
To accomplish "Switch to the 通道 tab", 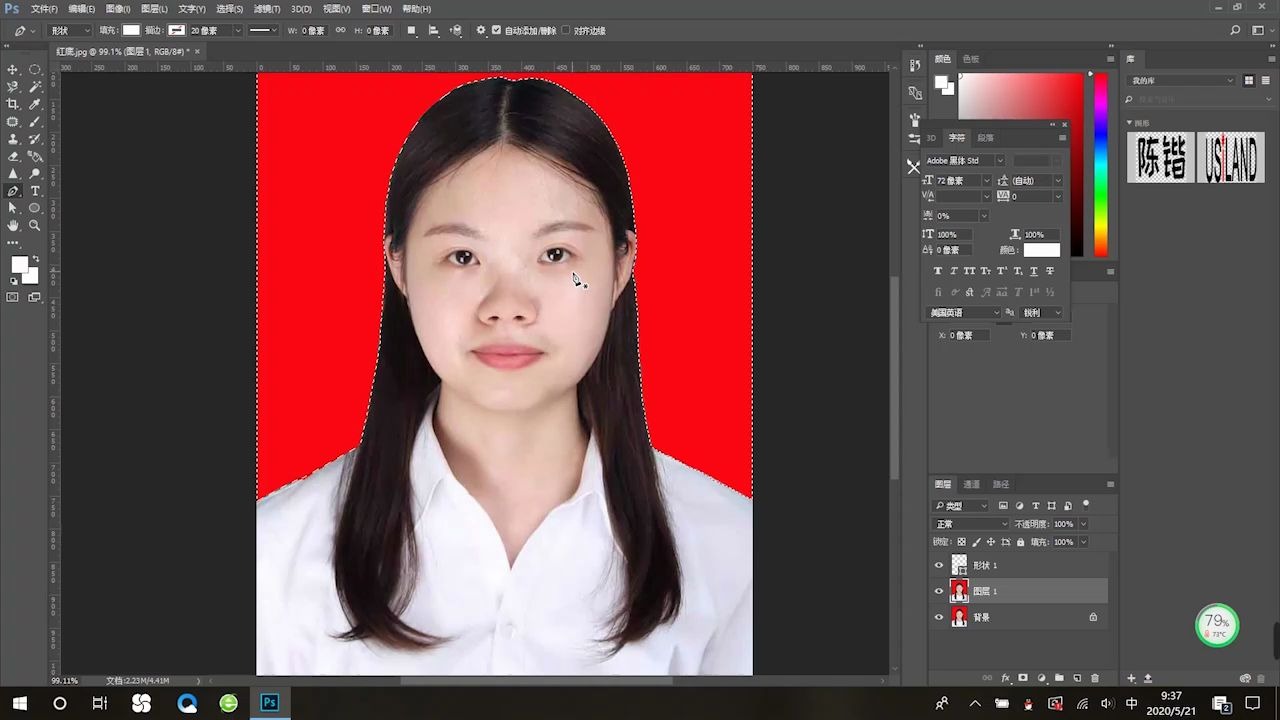I will pyautogui.click(x=971, y=484).
